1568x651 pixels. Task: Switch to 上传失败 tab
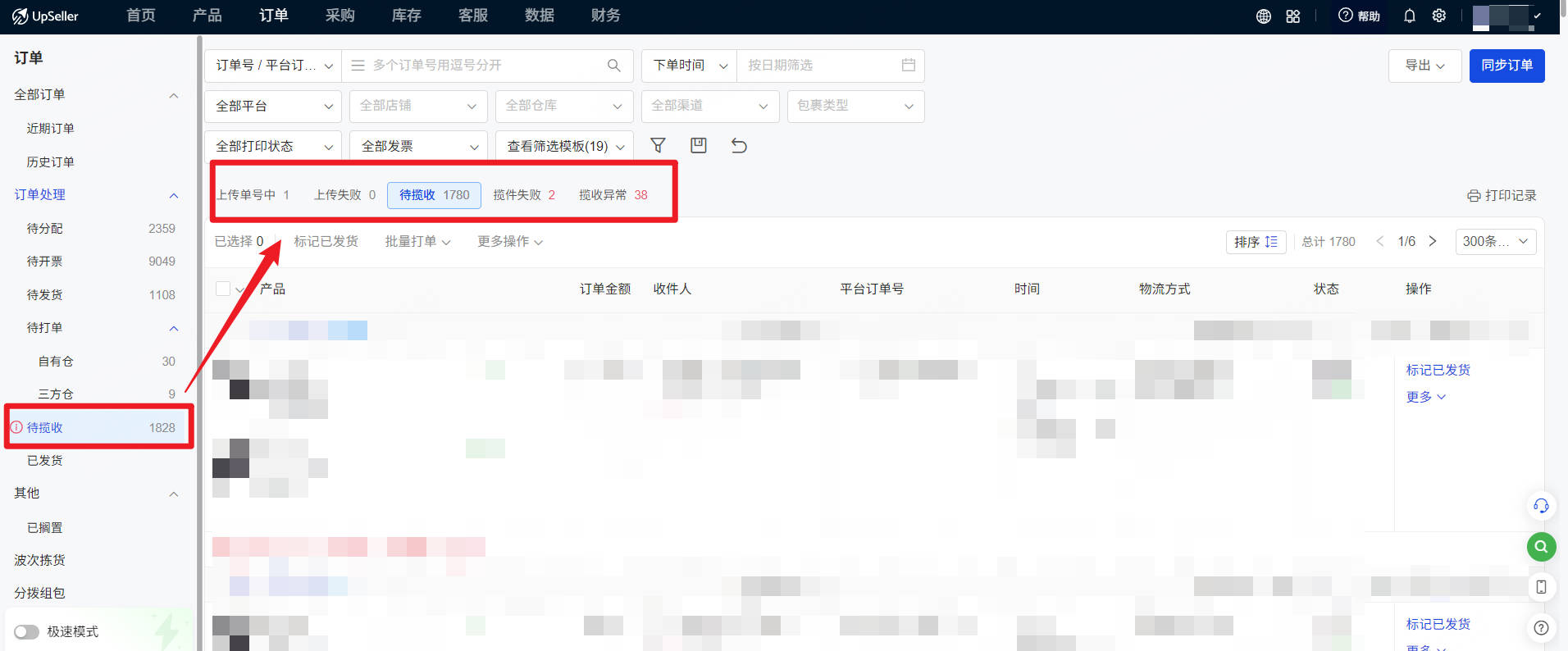pos(344,195)
